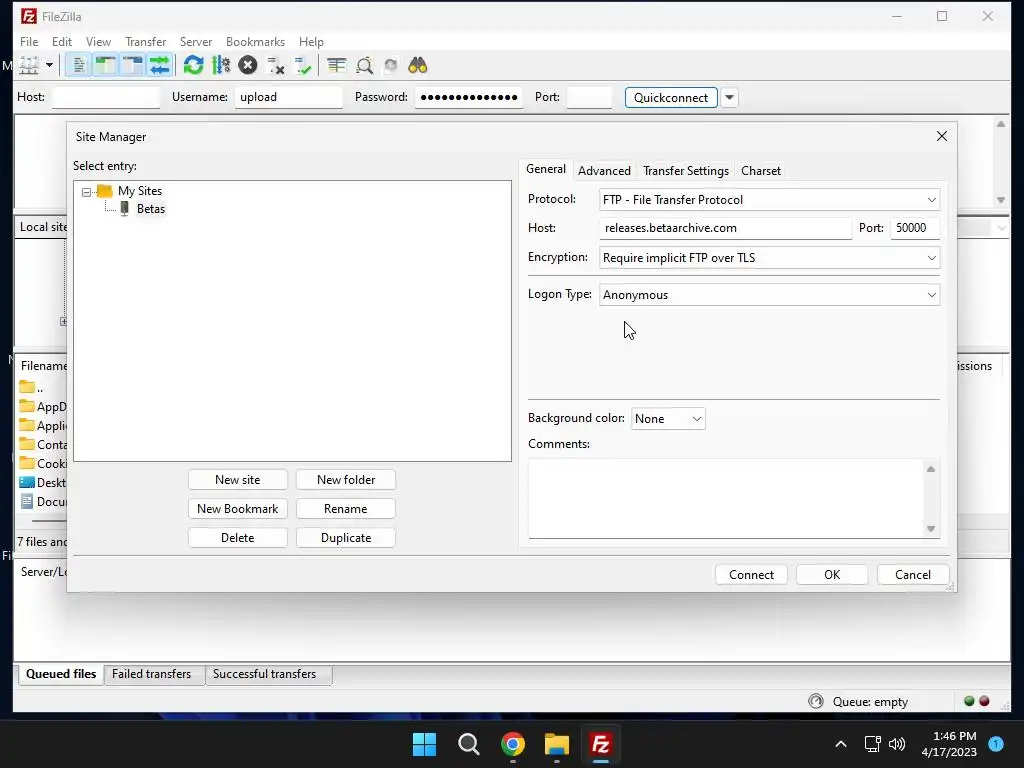The width and height of the screenshot is (1024, 768).
Task: Open the Logon Type dropdown
Action: pyautogui.click(x=769, y=295)
